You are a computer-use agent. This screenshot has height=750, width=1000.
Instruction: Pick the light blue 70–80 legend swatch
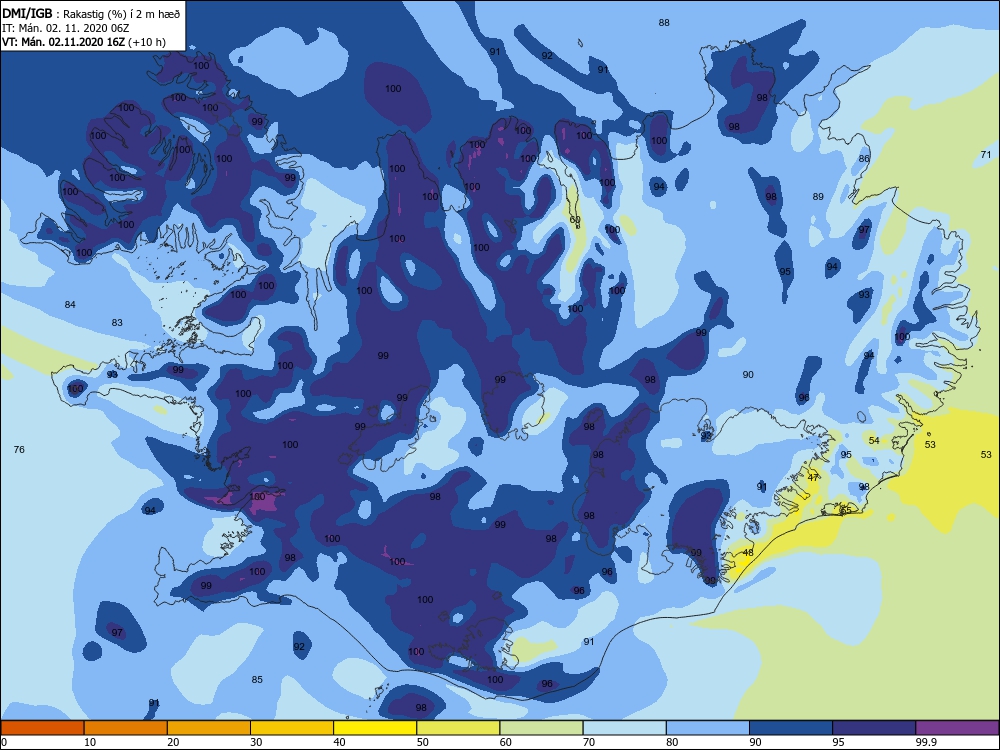(x=625, y=728)
